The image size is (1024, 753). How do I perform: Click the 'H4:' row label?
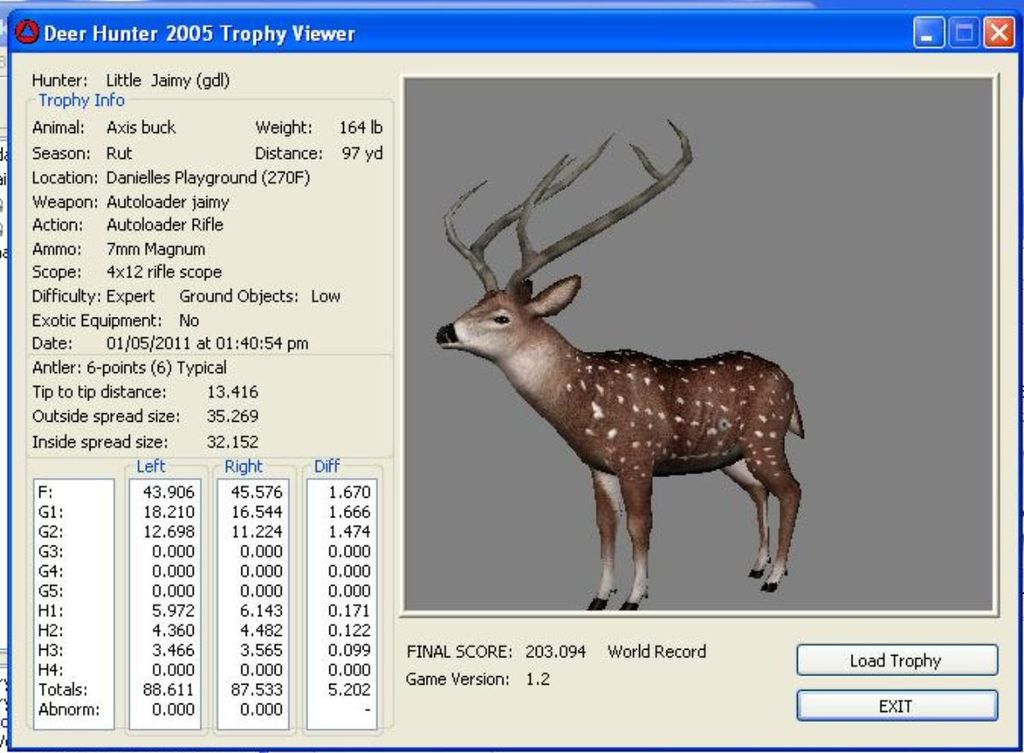point(51,670)
